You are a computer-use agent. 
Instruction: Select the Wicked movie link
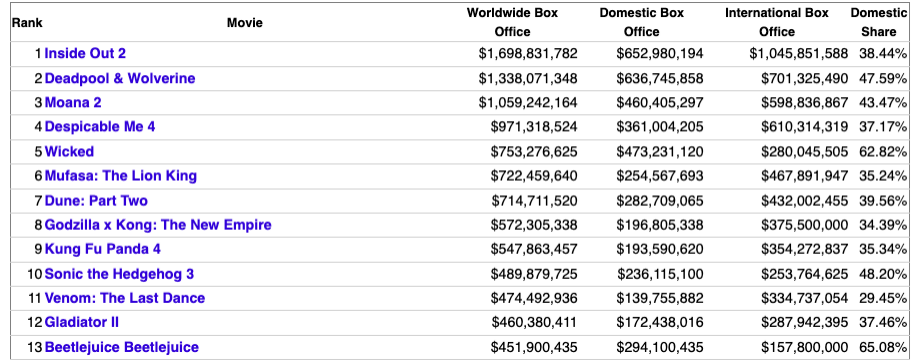(x=69, y=152)
